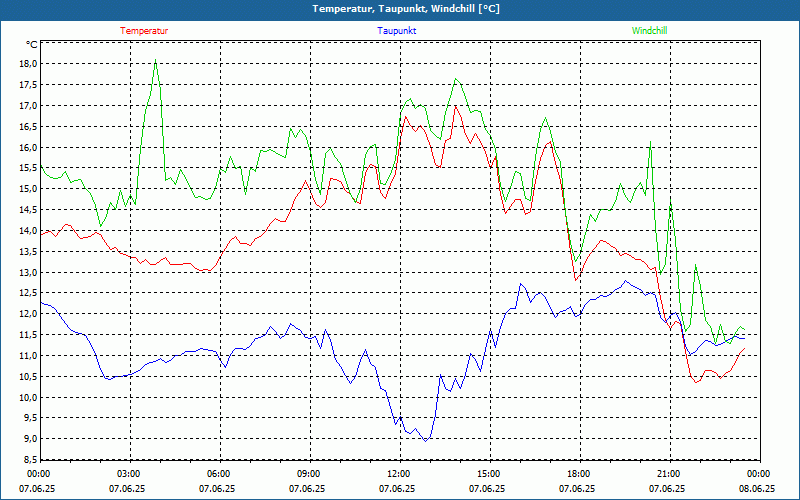Click the 8,5 y-axis value
Screen dimensions: 800x500
click(x=31, y=460)
